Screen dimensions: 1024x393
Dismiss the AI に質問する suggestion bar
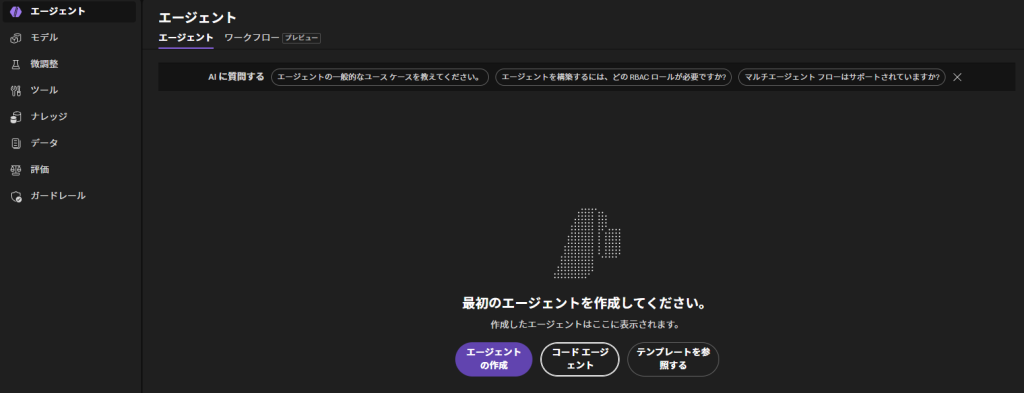coord(957,77)
